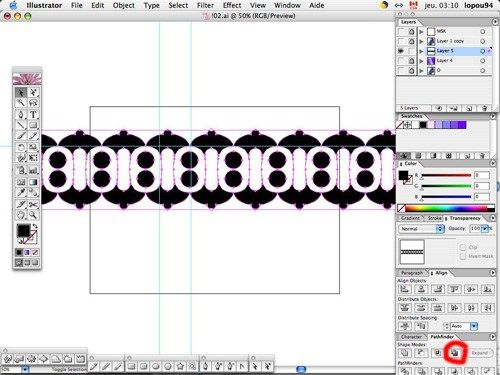Pick the black swatch in Swatches panel
Image resolution: width=500 pixels, height=375 pixels.
coord(423,125)
